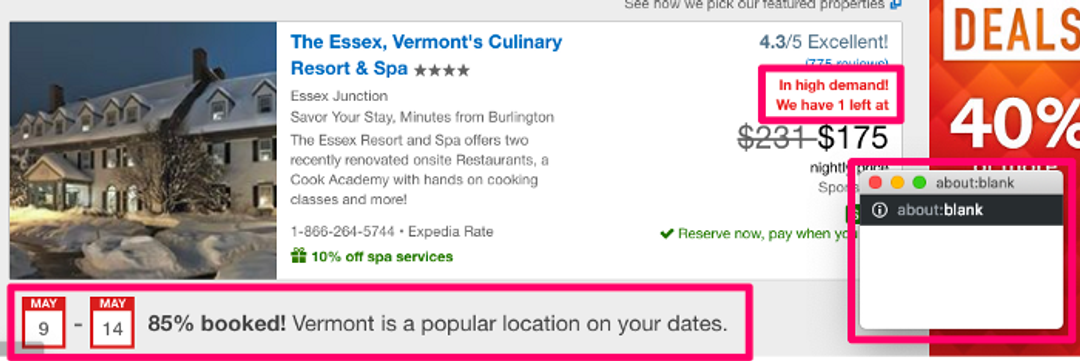The height and width of the screenshot is (361, 1080).
Task: Click the four-star rating icons beside hotel name
Action: coord(441,70)
